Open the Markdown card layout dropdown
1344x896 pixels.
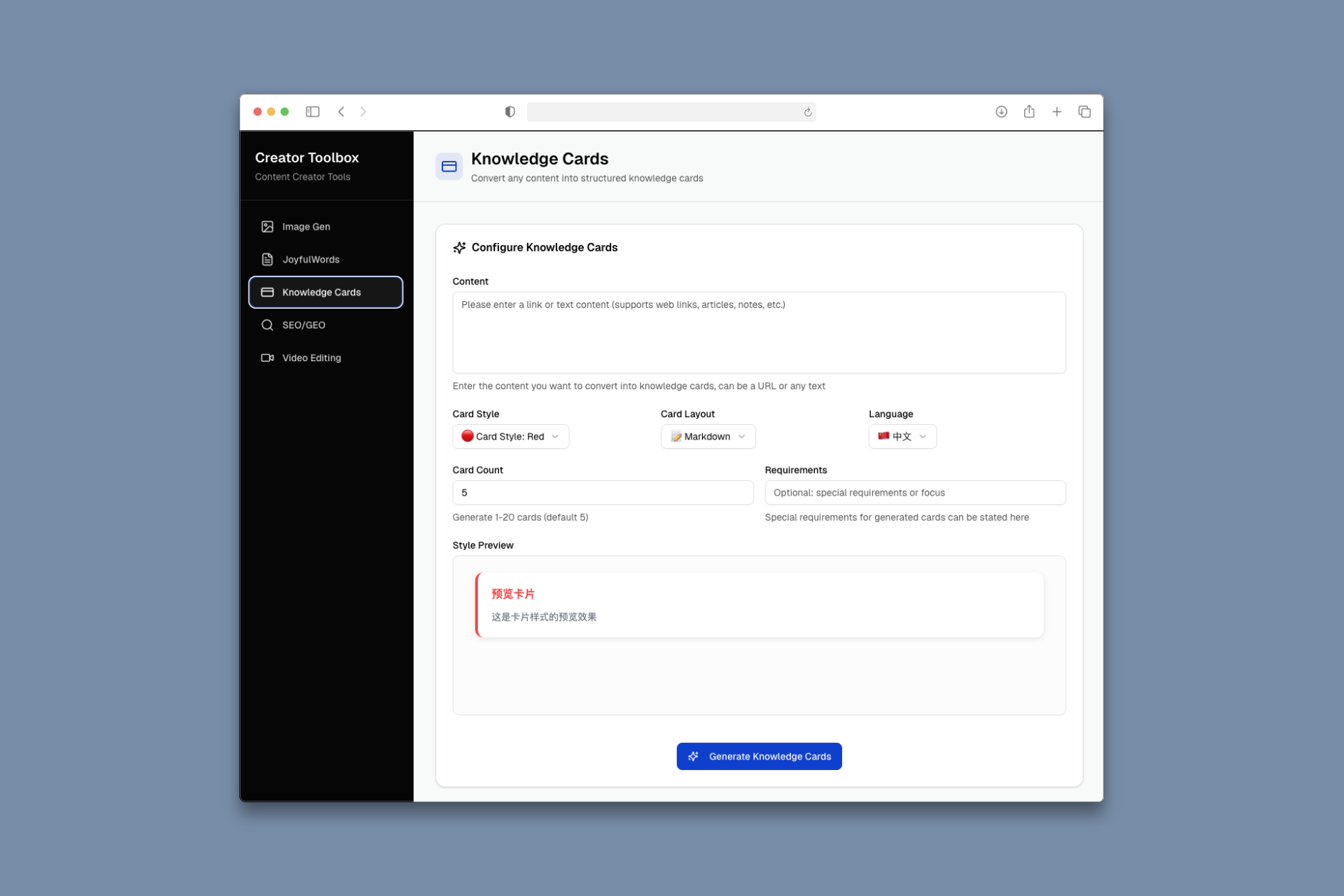tap(708, 436)
